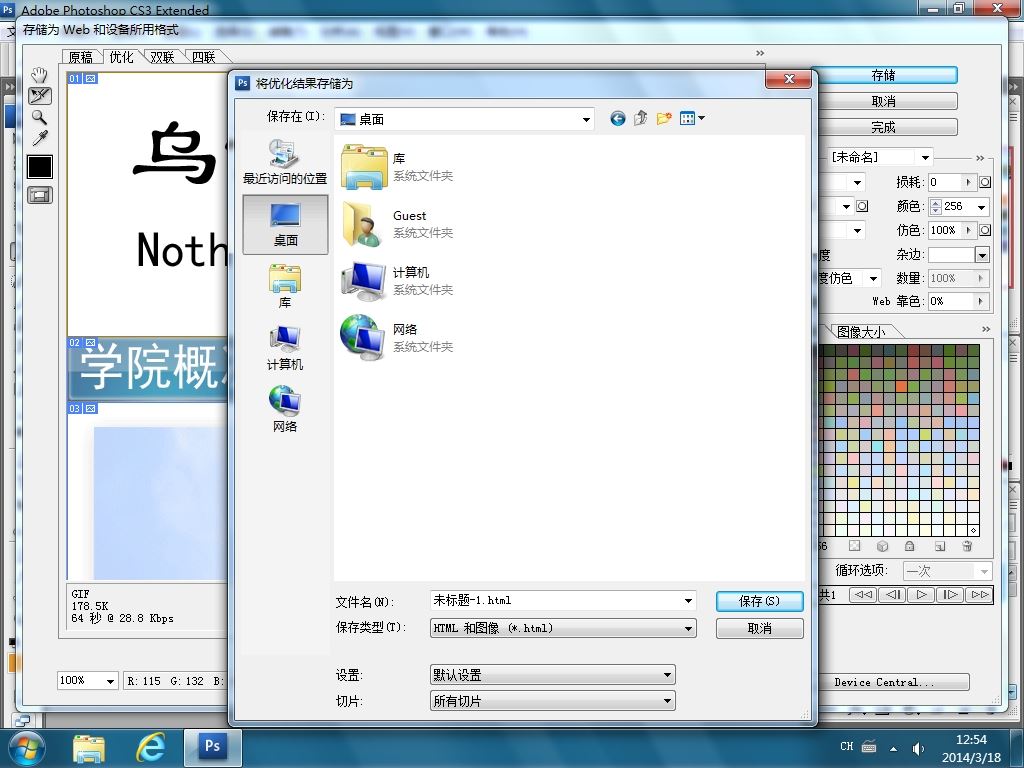1024x768 pixels.
Task: Open Windows Explorer from taskbar
Action: pos(89,748)
